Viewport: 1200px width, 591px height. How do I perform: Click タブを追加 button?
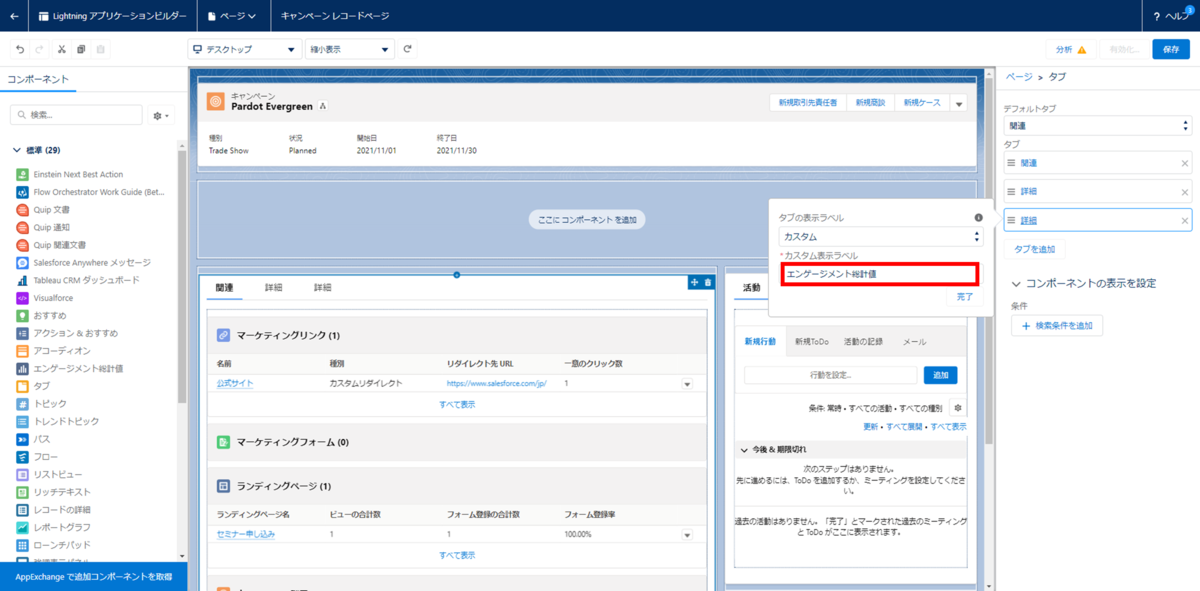pos(1034,249)
